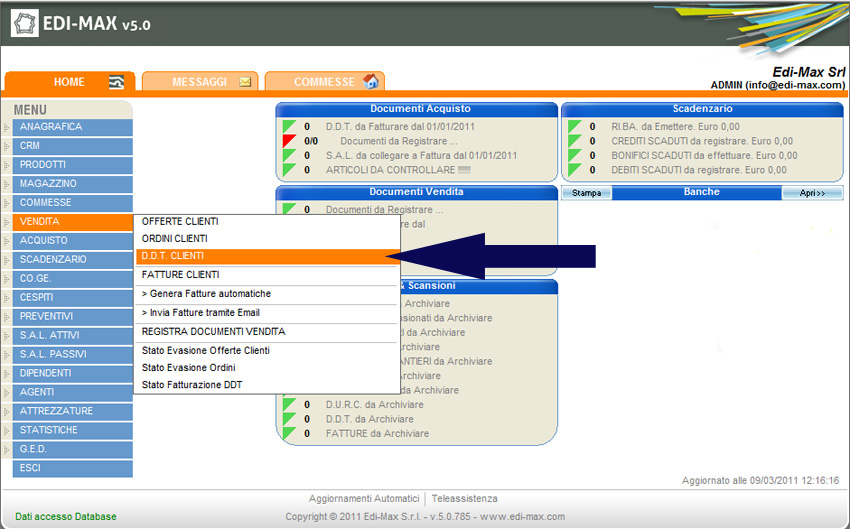Click green flag beside RI.BA. da Emettere
The height and width of the screenshot is (529, 850).
575,127
